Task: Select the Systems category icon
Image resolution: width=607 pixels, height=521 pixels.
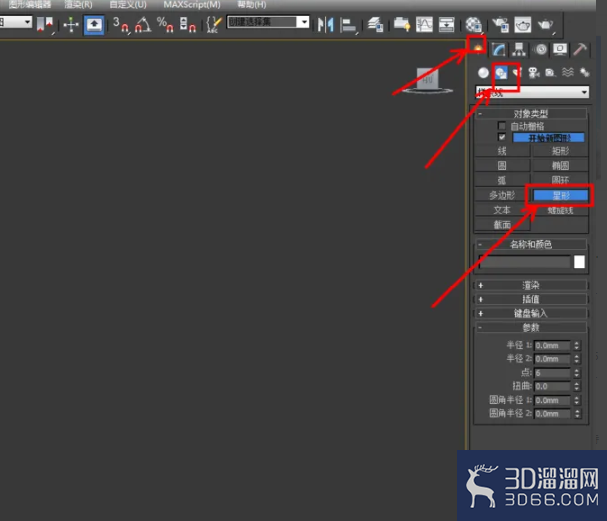Action: coord(584,72)
